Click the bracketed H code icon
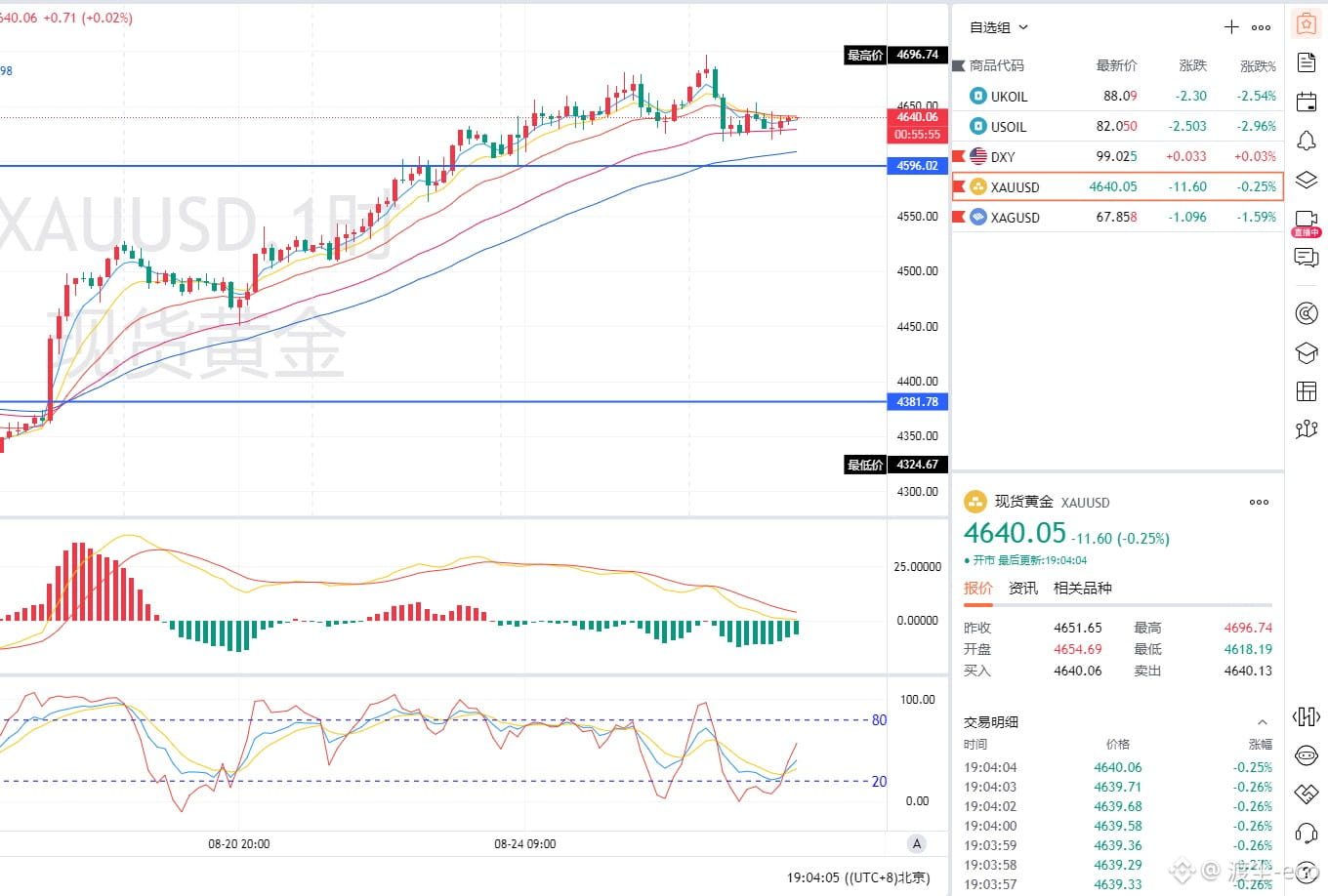 point(1307,717)
